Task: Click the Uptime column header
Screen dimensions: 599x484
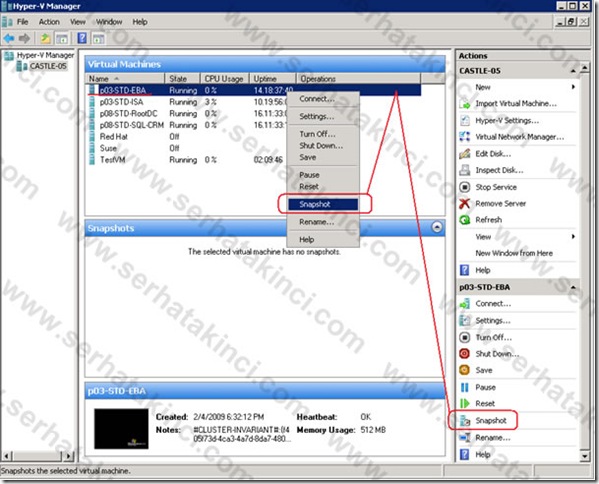Action: tap(273, 79)
